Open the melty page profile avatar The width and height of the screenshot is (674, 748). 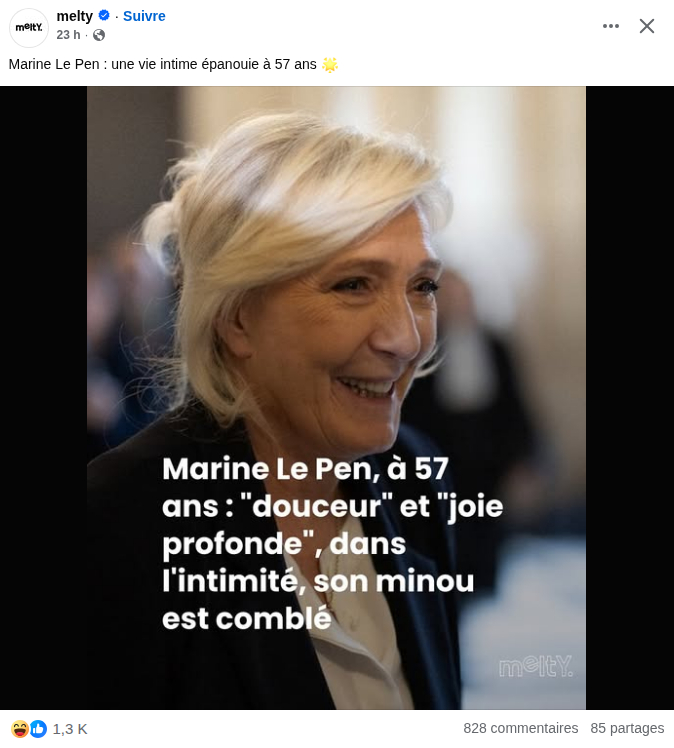click(29, 28)
